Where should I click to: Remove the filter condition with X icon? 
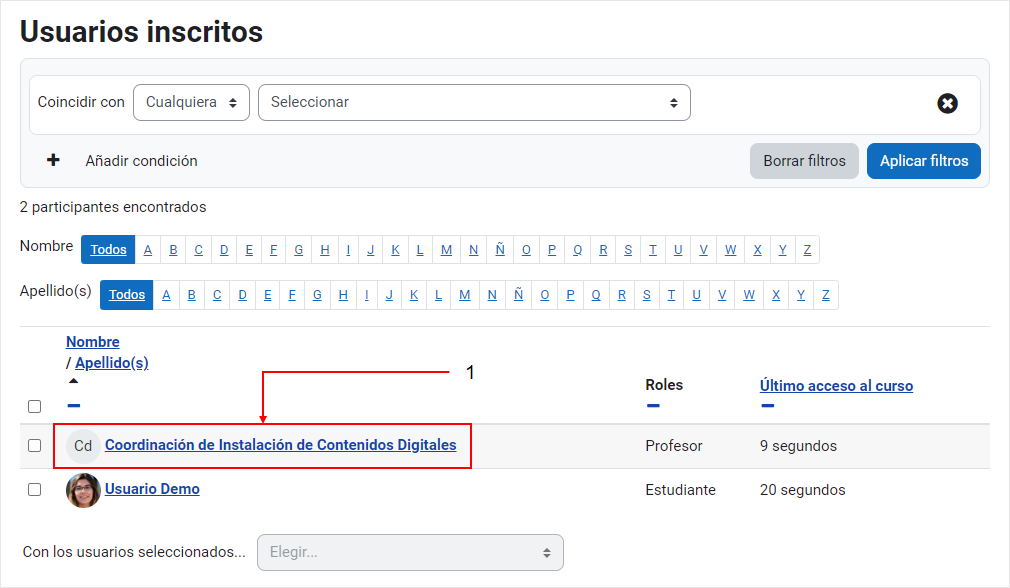point(947,103)
